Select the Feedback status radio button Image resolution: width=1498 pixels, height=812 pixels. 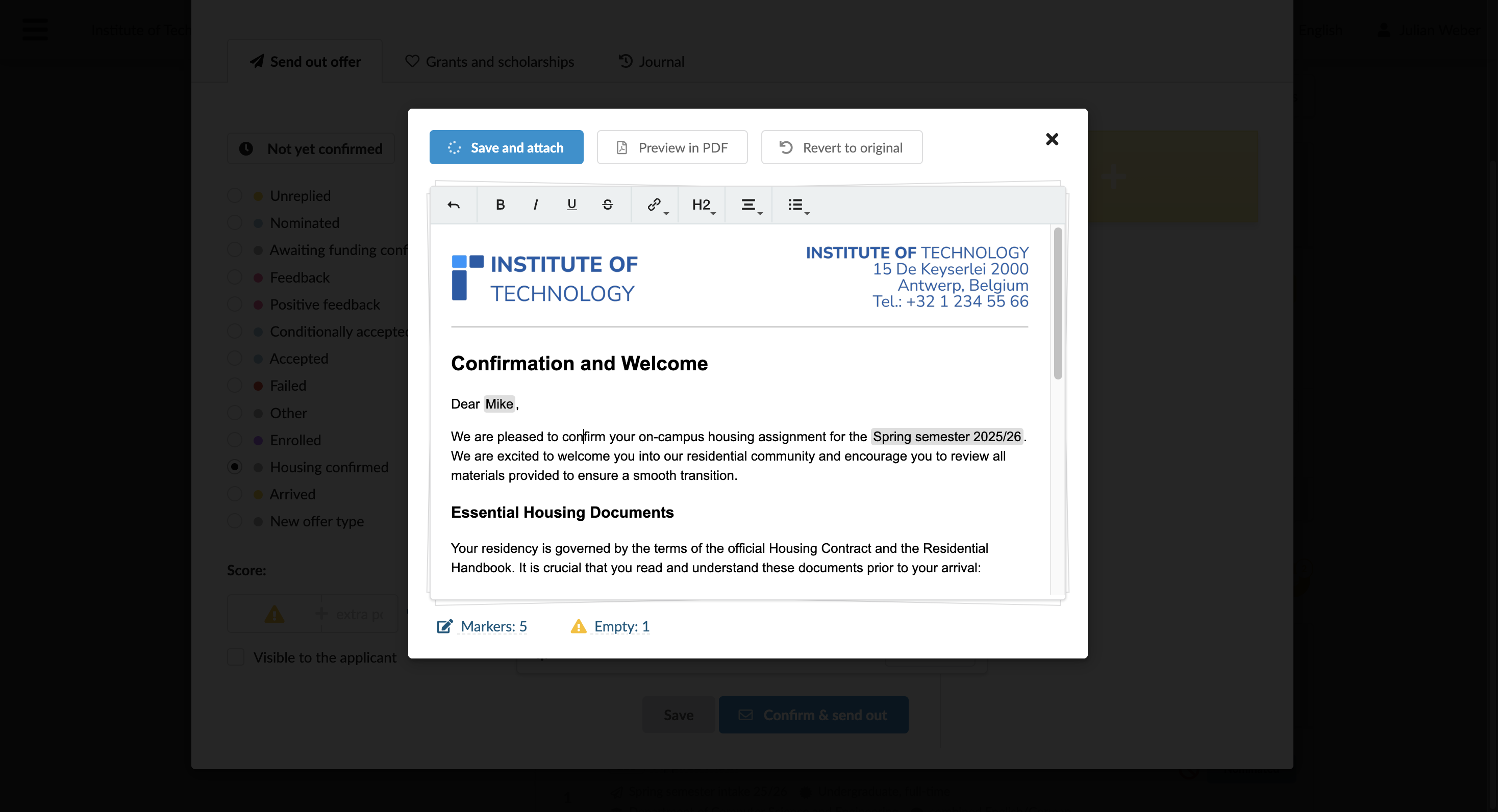click(234, 277)
